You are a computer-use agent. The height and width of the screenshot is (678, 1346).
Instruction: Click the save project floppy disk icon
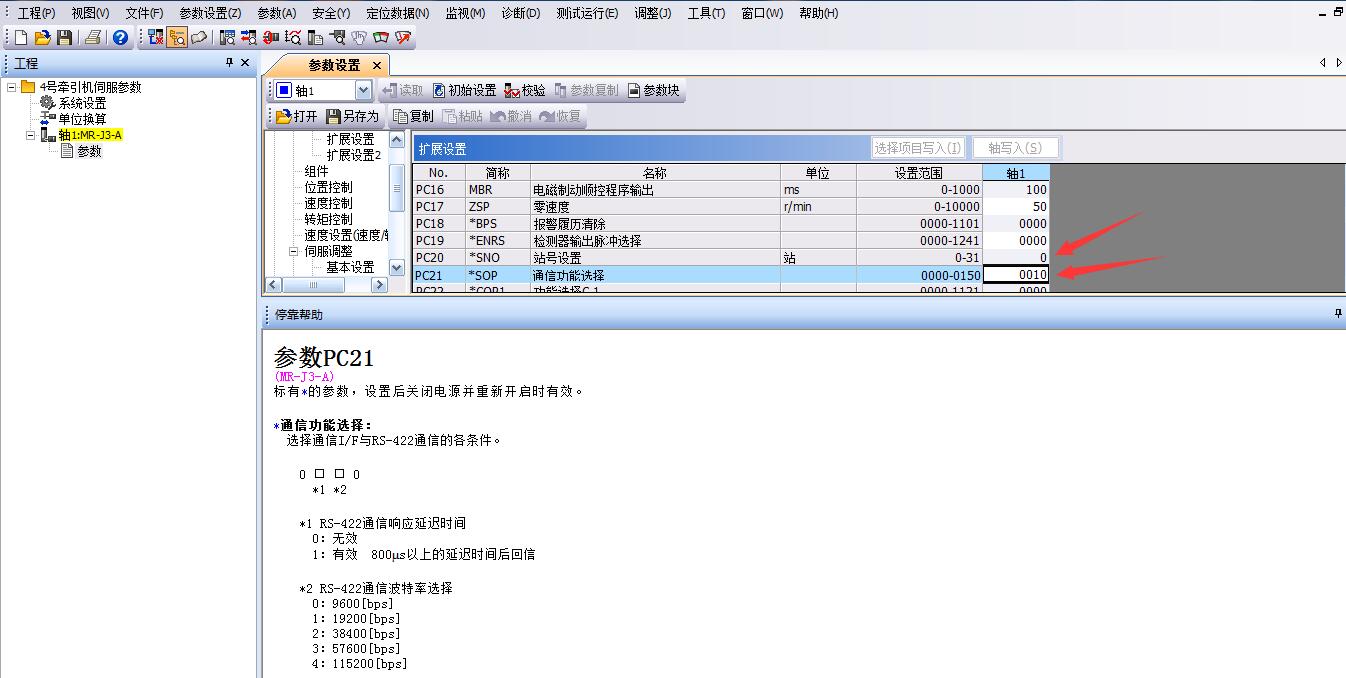[x=65, y=38]
